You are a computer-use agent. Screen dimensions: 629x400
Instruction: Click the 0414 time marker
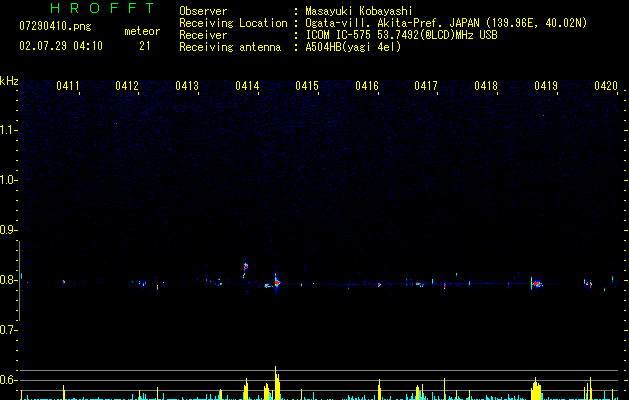247,86
